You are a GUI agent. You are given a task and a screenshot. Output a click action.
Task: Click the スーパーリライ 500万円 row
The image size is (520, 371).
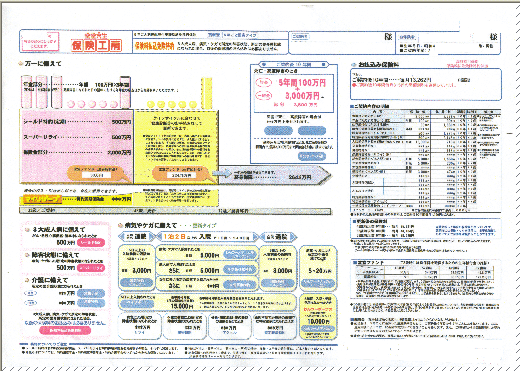77,137
